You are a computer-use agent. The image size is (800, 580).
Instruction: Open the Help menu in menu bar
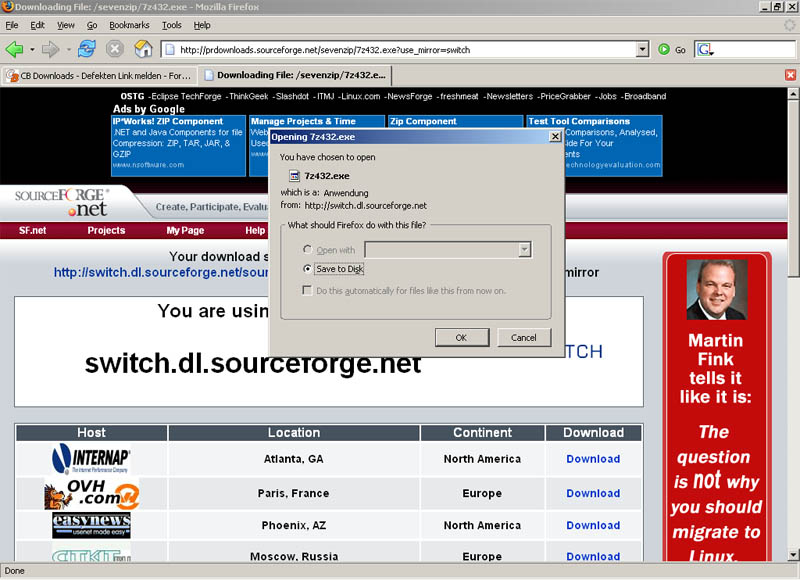202,25
